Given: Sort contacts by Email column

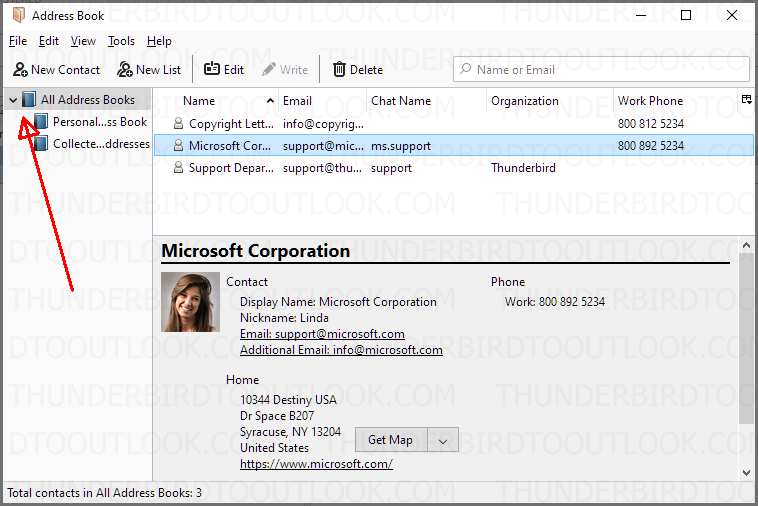Looking at the screenshot, I should coord(322,101).
